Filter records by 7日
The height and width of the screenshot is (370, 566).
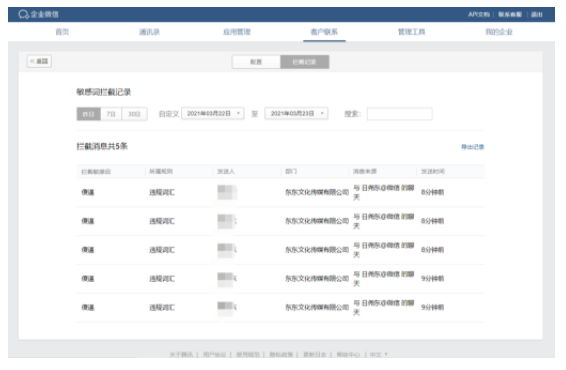click(x=111, y=114)
